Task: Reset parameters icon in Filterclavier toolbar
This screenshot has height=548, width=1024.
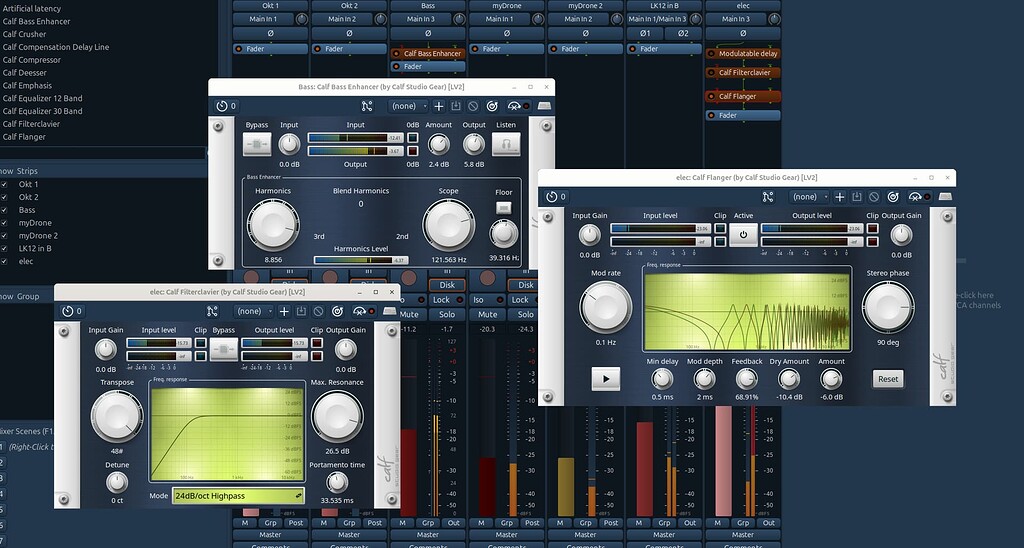Action: 337,312
